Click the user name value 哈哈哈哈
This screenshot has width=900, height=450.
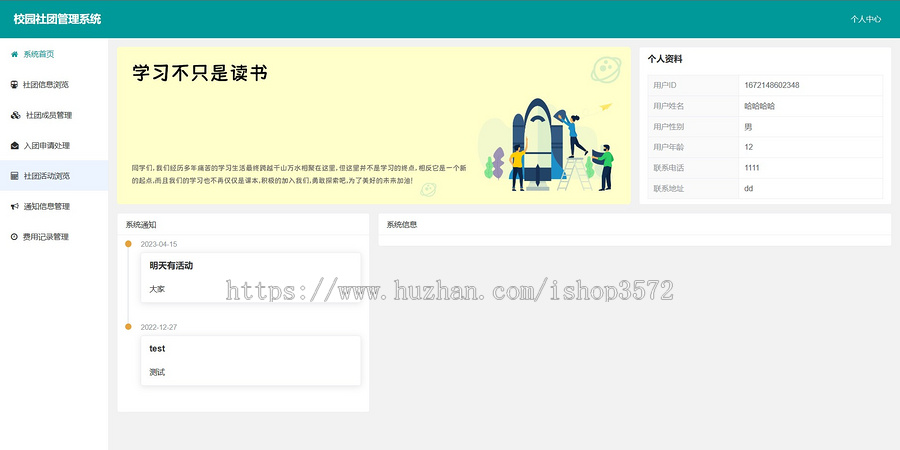tap(759, 106)
